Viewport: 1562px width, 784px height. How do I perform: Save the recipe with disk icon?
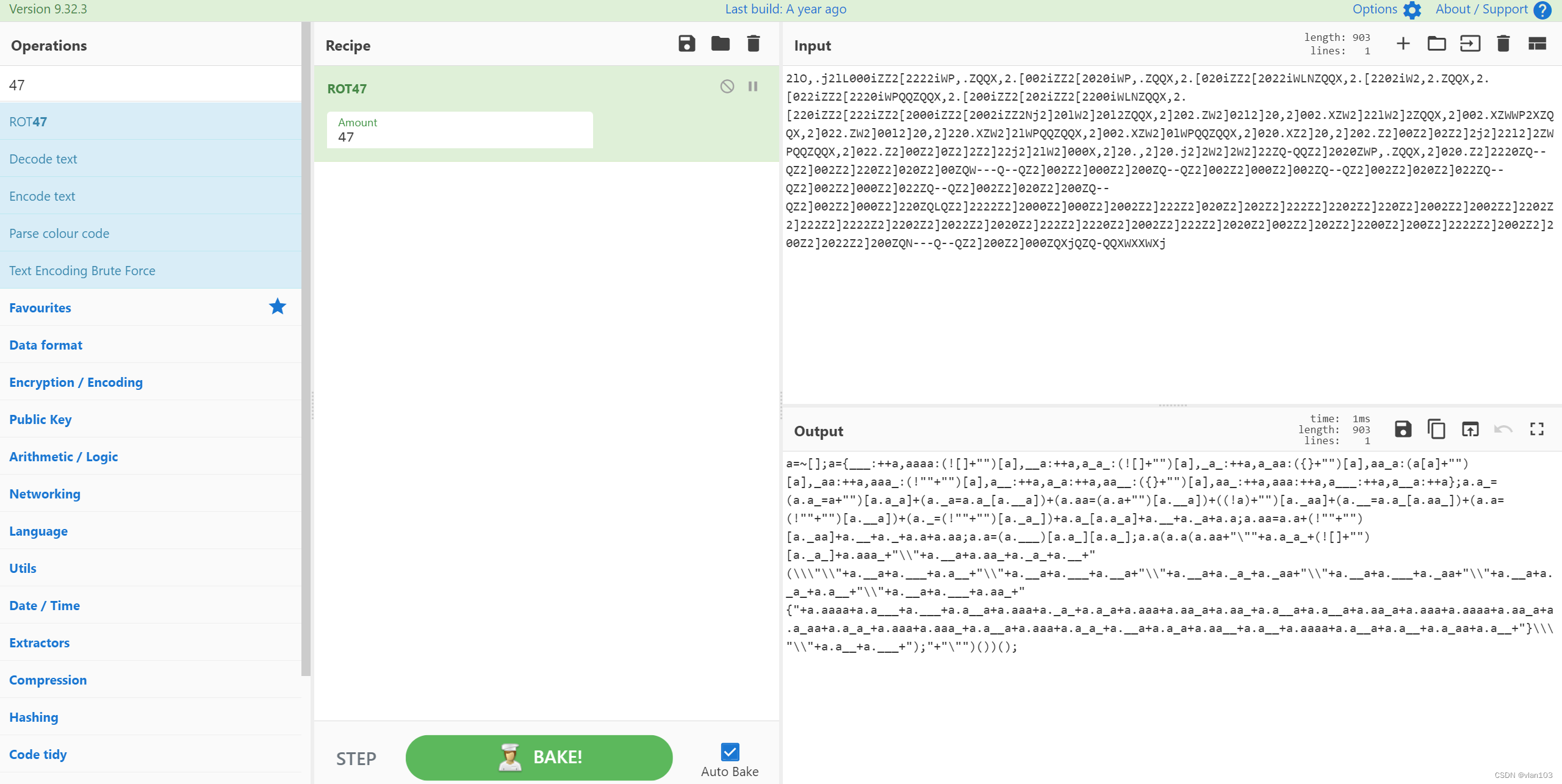coord(686,43)
